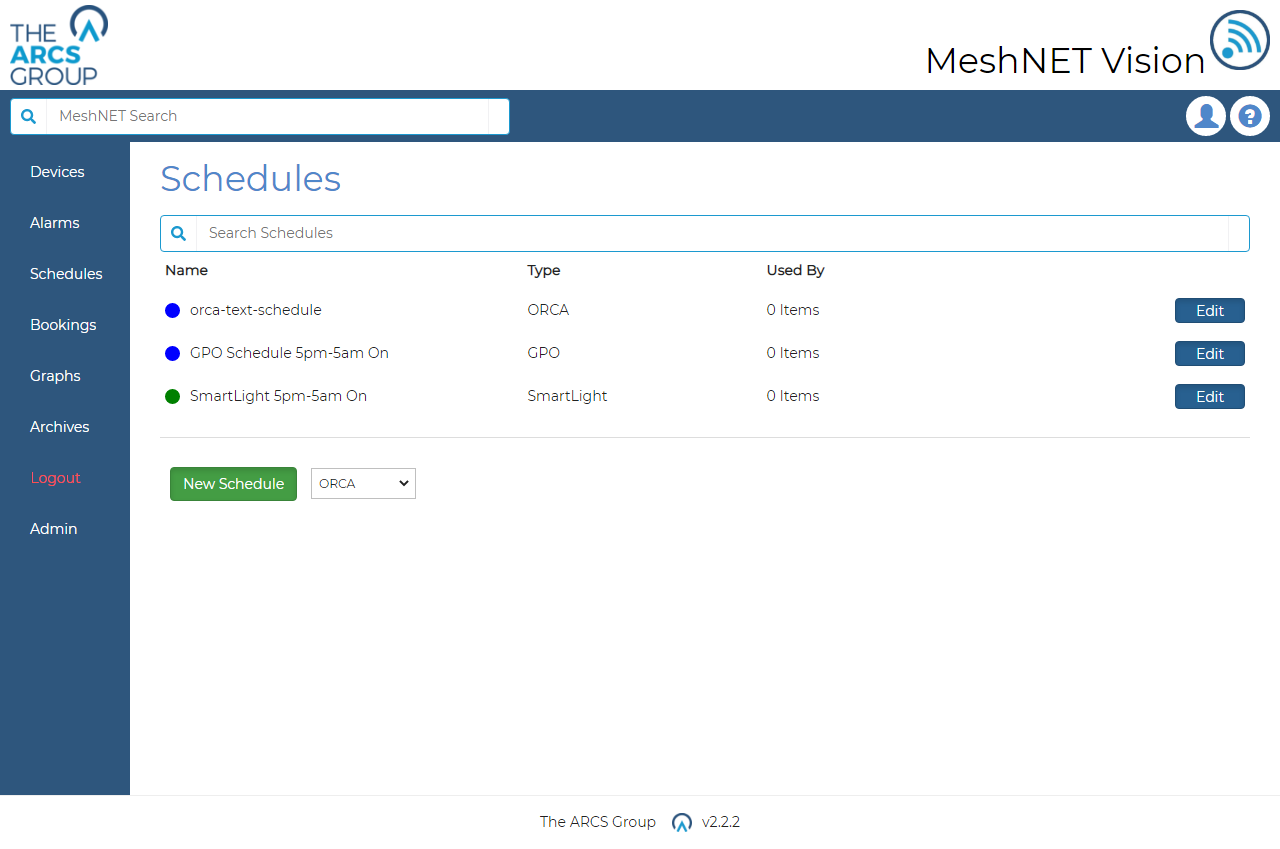Click the MeshNET Vision wireless logo icon

1239,40
